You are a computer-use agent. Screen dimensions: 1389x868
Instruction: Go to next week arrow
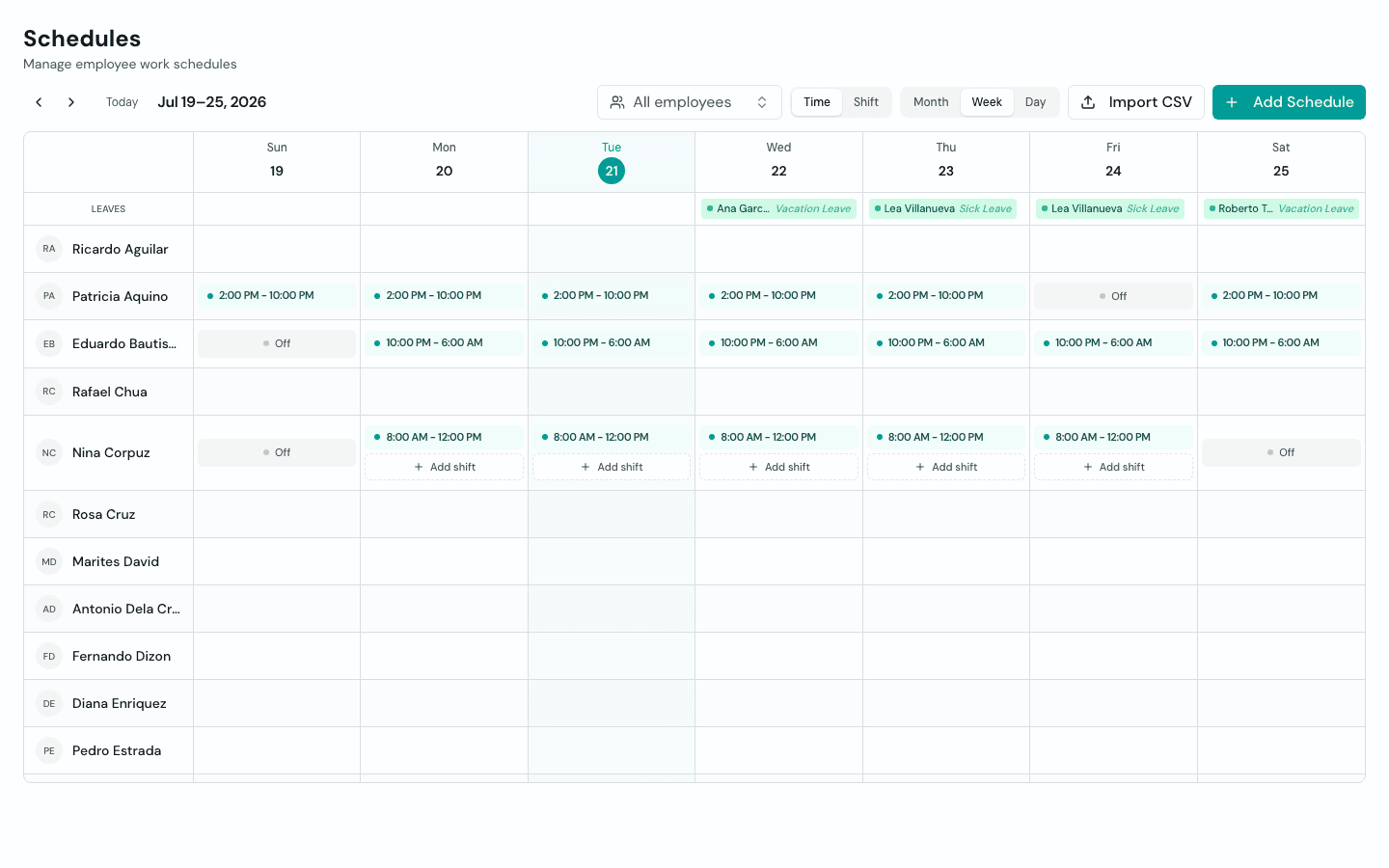pyautogui.click(x=71, y=102)
